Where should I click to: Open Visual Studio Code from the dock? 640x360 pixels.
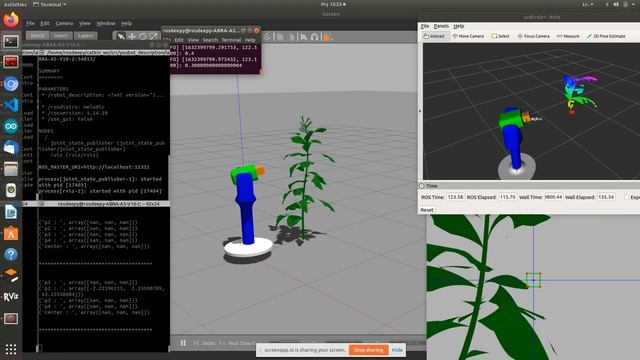(11, 105)
